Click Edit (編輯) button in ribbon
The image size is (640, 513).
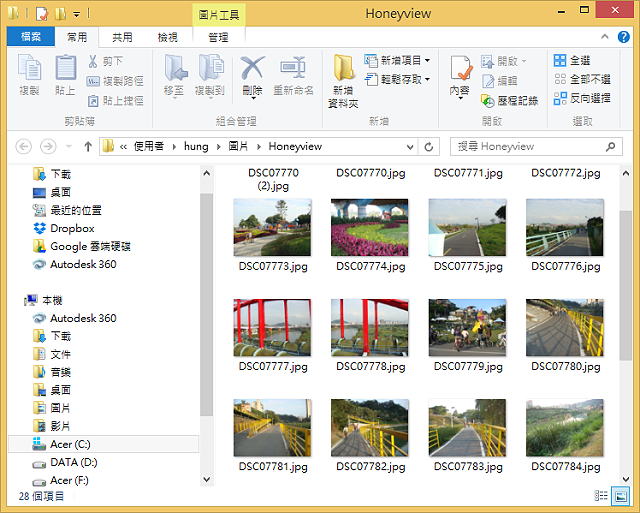point(500,81)
